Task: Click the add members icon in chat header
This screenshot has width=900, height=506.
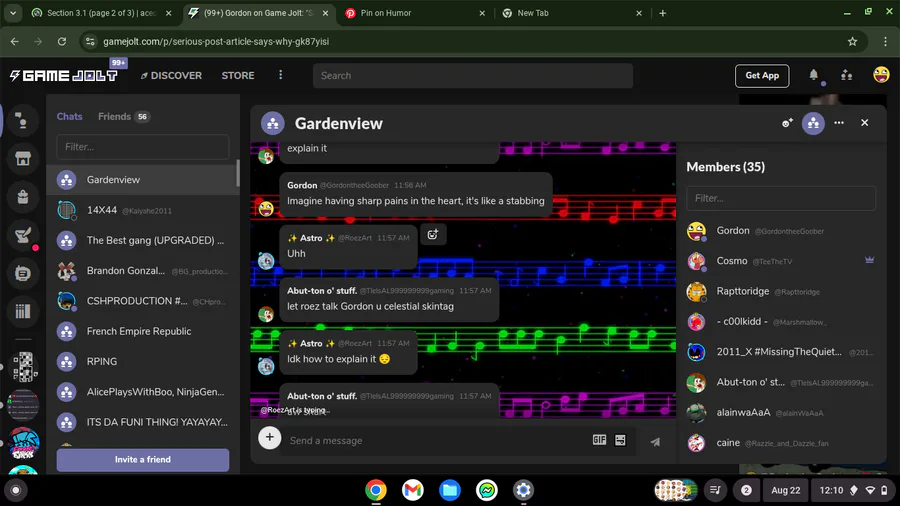Action: click(787, 123)
